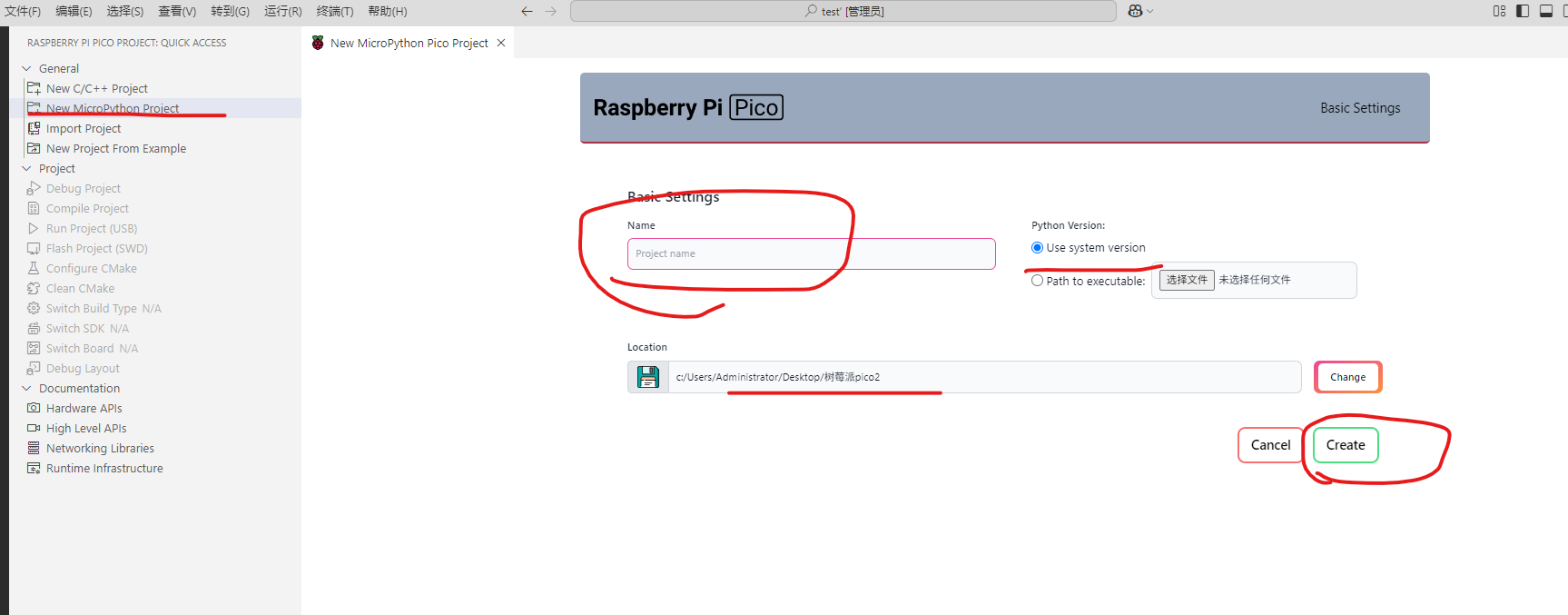1568x615 pixels.
Task: Open the 帮助(H) menu
Action: 388,11
